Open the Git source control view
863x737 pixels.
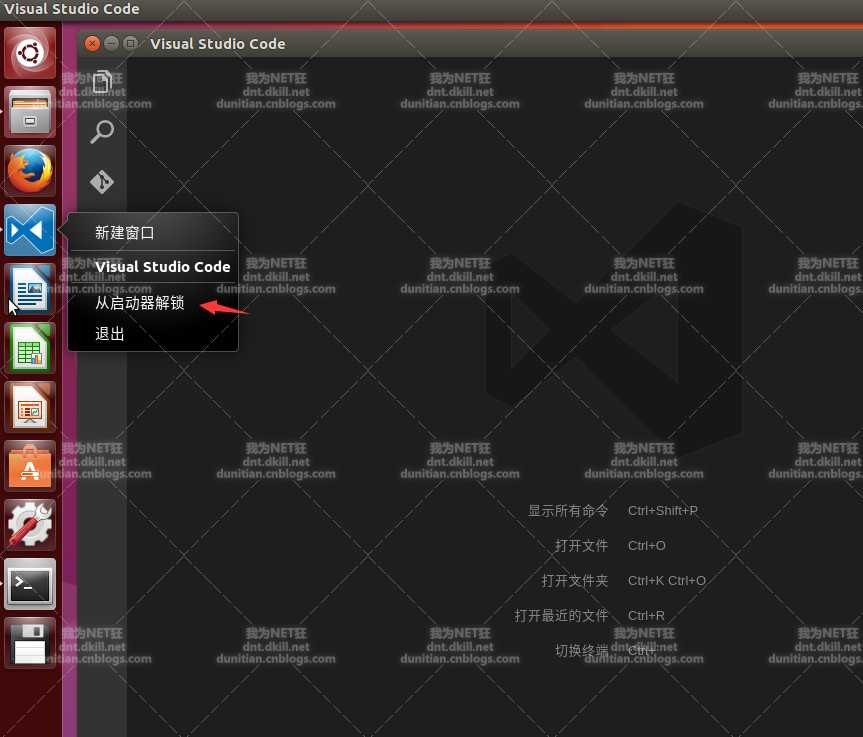(x=102, y=182)
